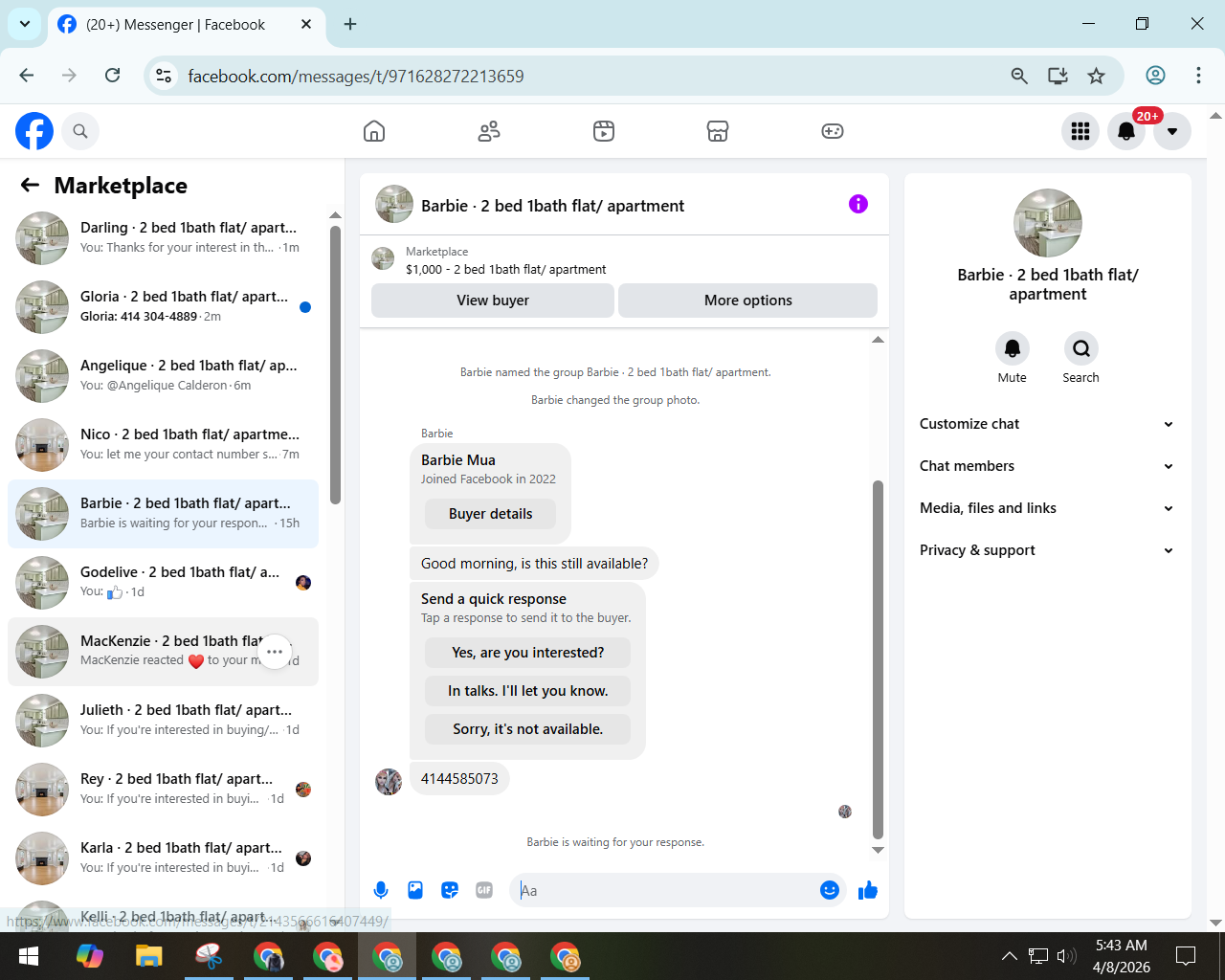Image resolution: width=1225 pixels, height=980 pixels.
Task: Open Chrome profile icon
Action: point(1155,76)
